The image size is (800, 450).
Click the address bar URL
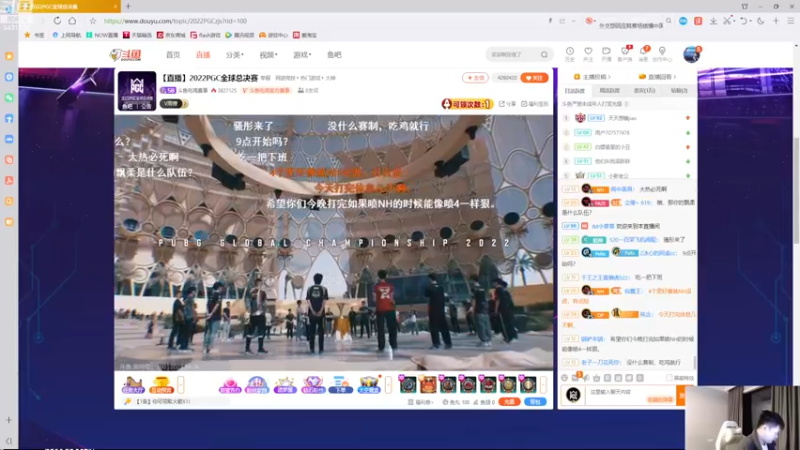176,21
